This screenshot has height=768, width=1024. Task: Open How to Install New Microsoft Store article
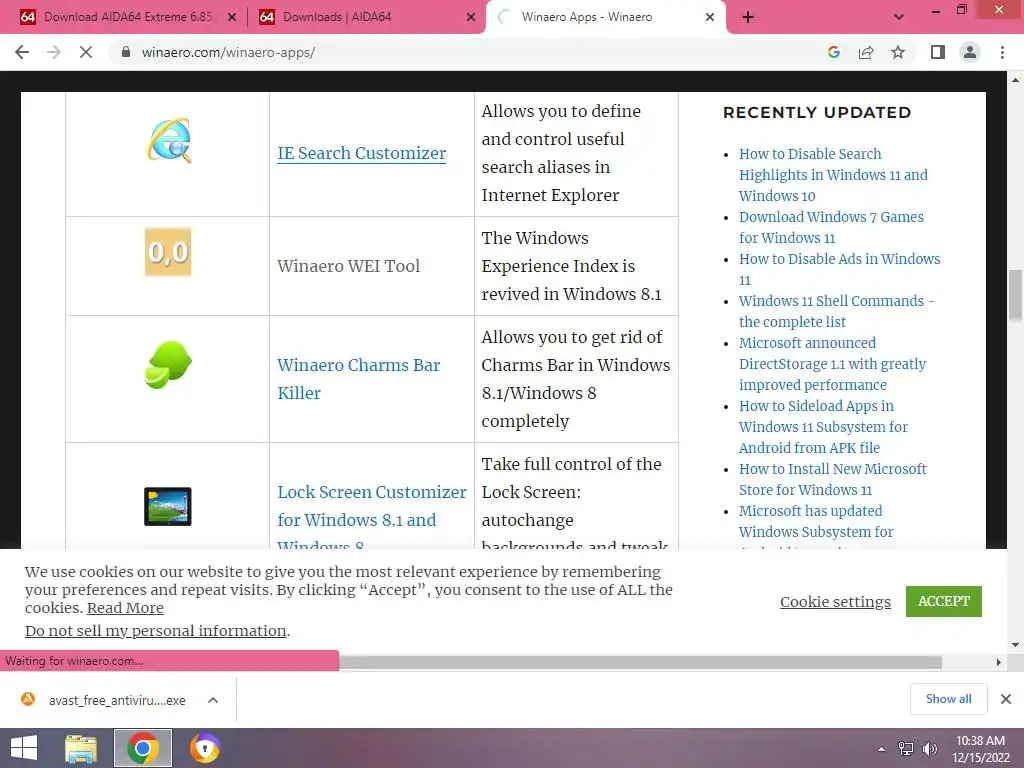(x=833, y=479)
